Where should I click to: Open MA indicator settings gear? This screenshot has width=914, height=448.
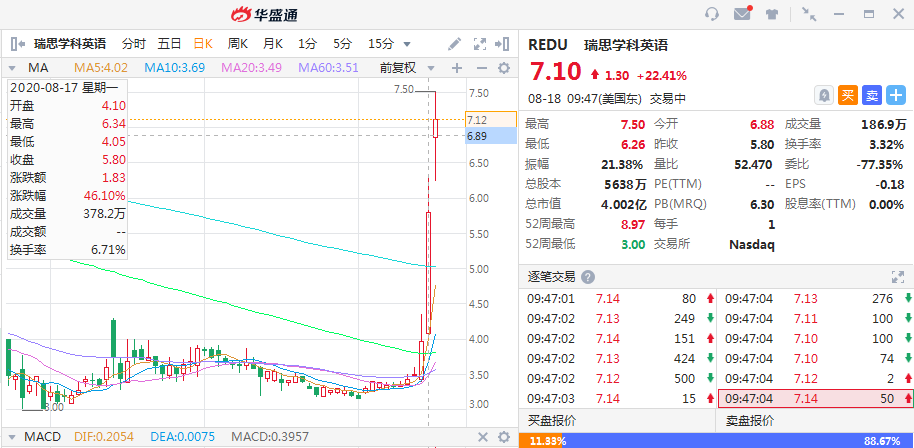[504, 68]
